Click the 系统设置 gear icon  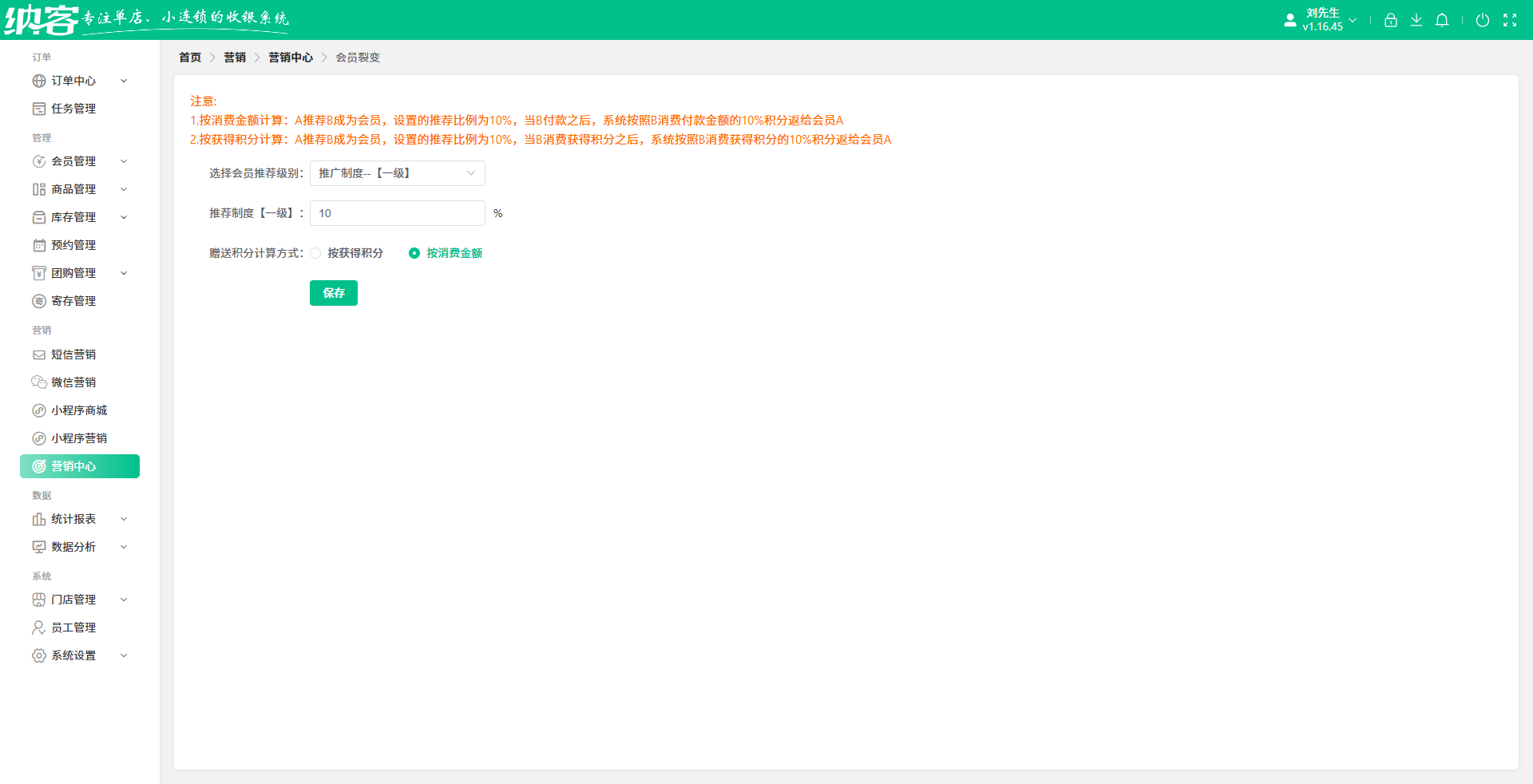[x=39, y=655]
